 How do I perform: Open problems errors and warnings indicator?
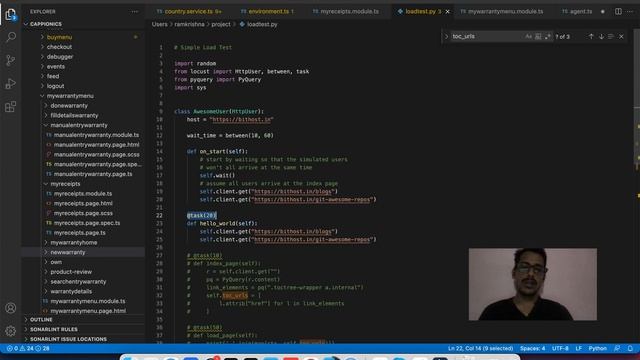28,348
